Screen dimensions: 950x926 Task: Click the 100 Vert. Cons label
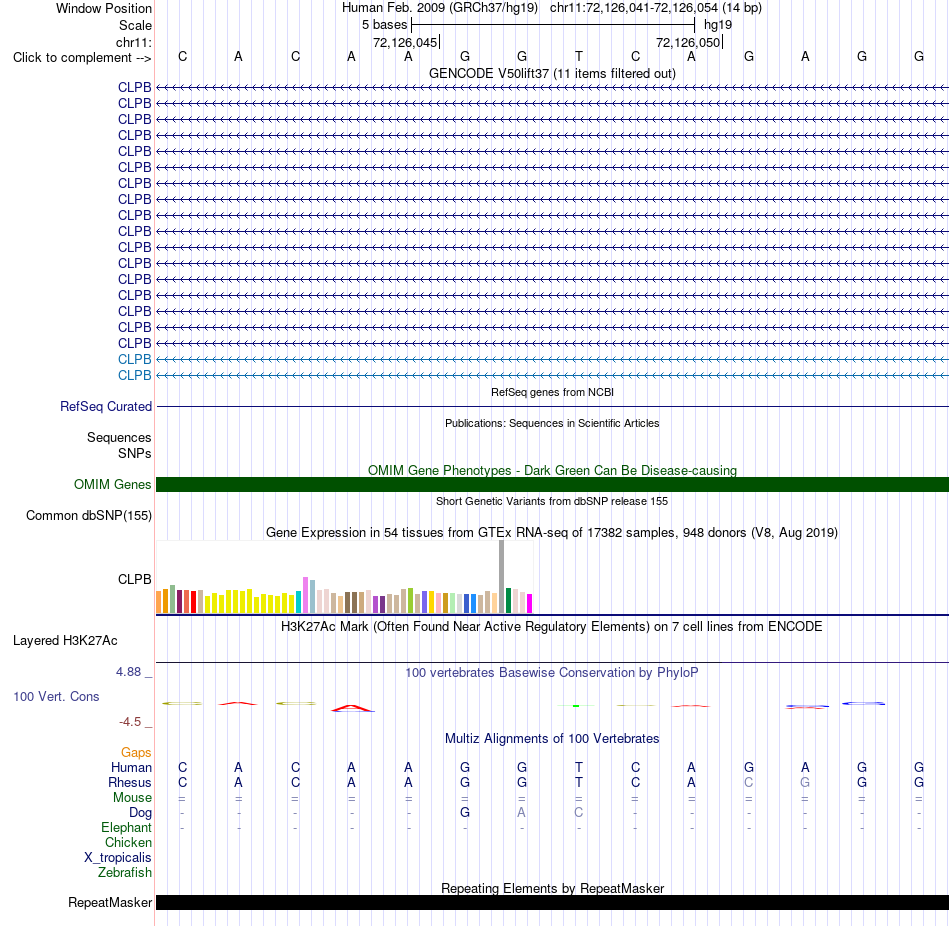click(56, 697)
